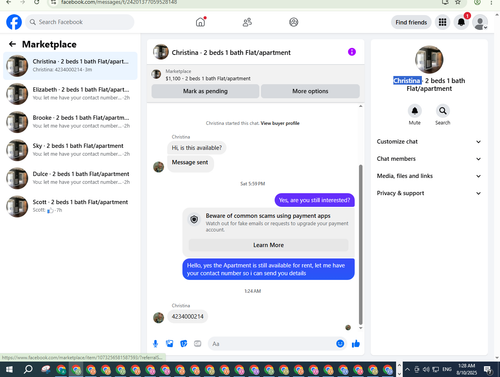Open Elizabeth conversation in list
500x377 pixels.
pos(70,94)
